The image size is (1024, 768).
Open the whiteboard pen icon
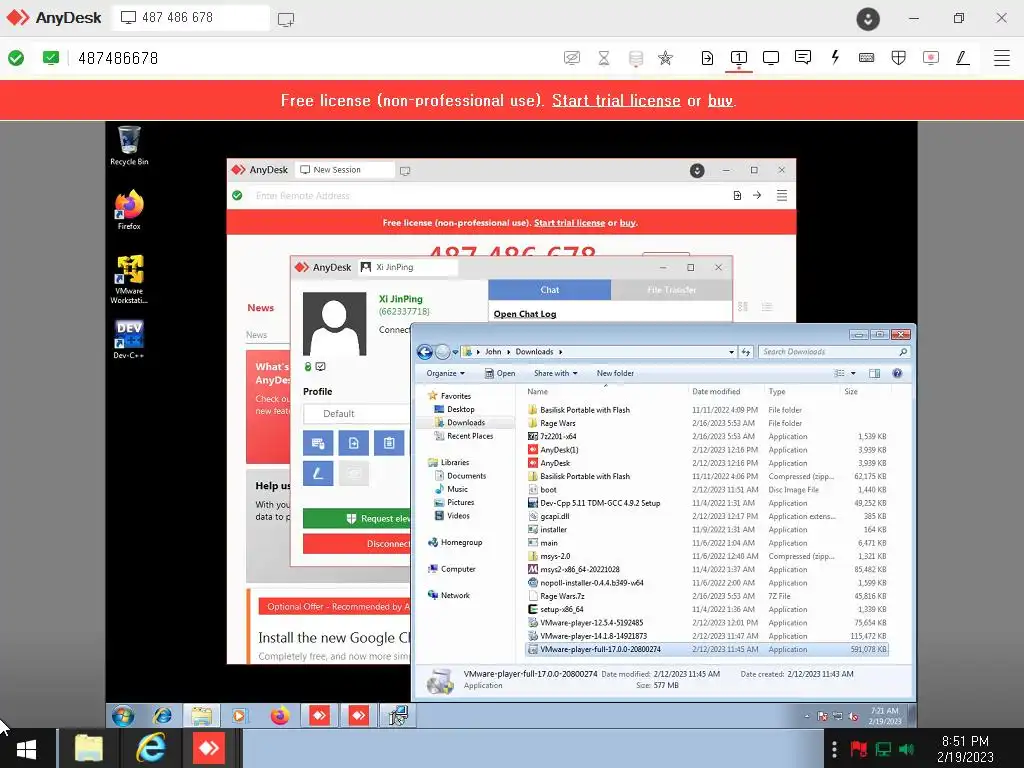(x=963, y=58)
